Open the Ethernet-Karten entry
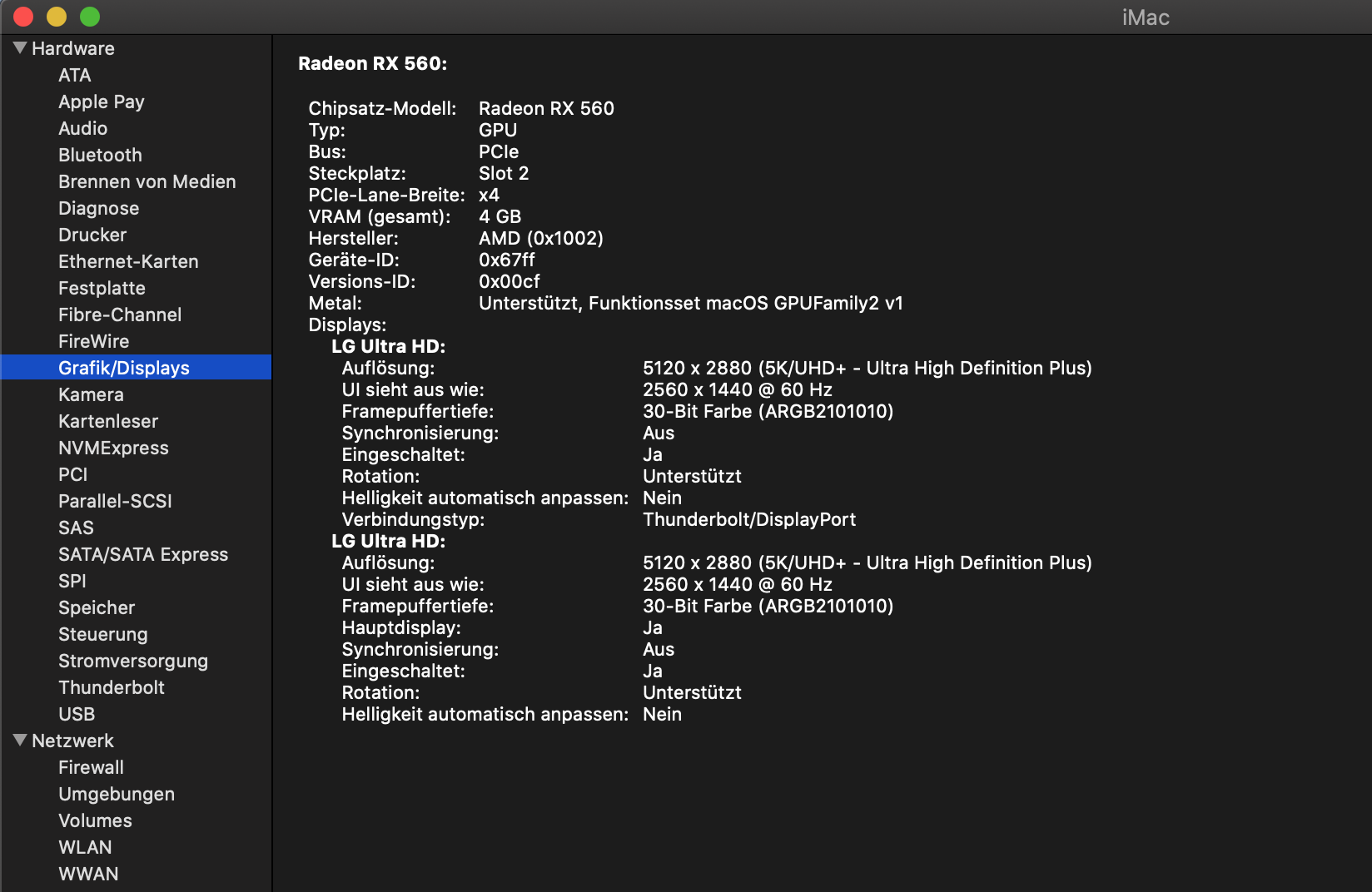This screenshot has height=892, width=1372. [x=128, y=261]
